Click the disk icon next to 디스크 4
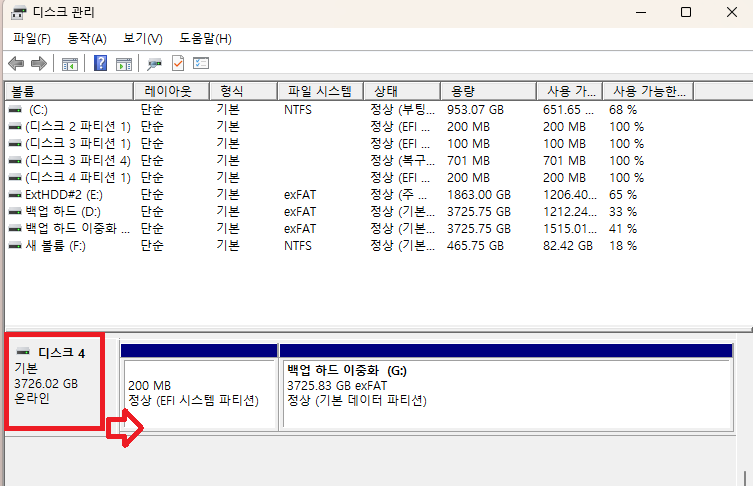The height and width of the screenshot is (486, 753). (x=23, y=352)
